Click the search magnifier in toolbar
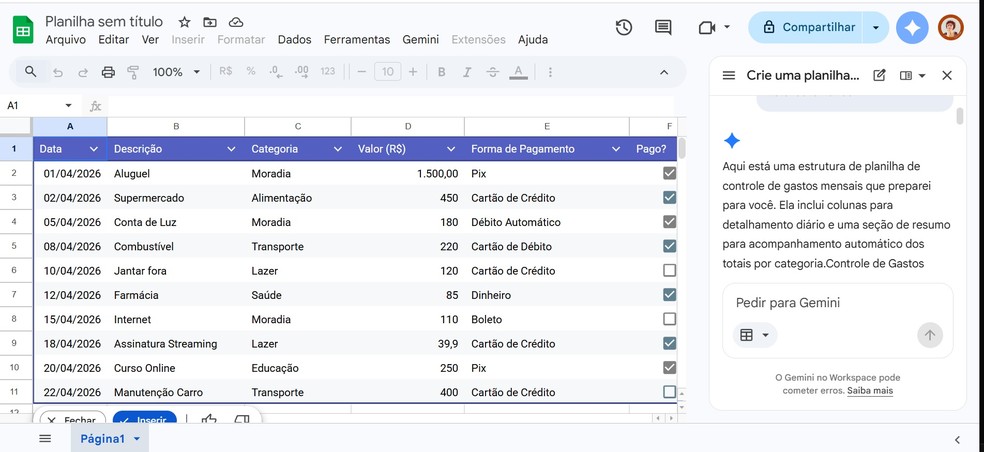Viewport: 984px width, 452px height. [30, 72]
